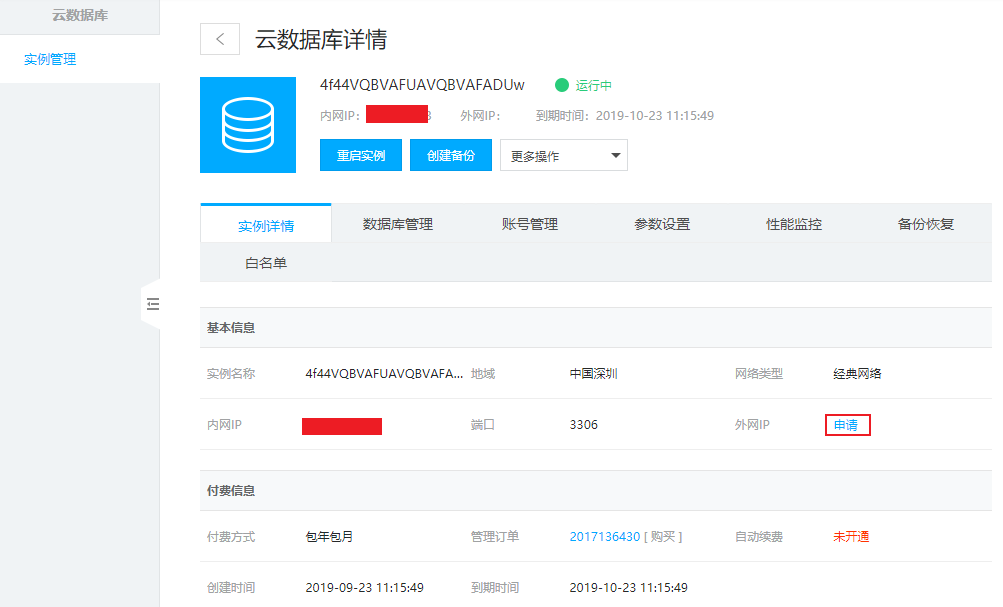Click the 重启实例 button

point(361,156)
